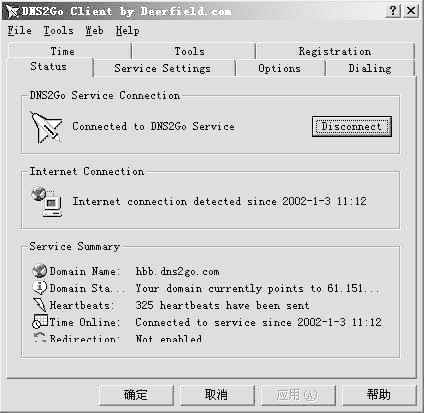Click the 确定 (OK) button

(136, 395)
